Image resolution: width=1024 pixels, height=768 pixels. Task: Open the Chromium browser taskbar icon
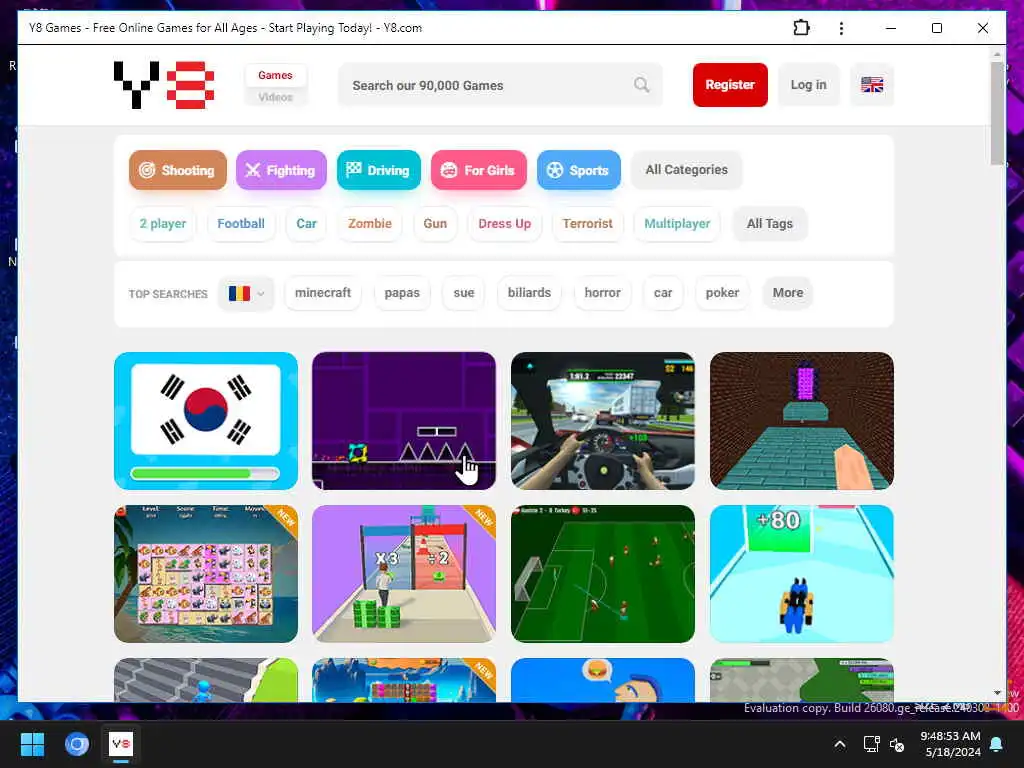tap(76, 744)
